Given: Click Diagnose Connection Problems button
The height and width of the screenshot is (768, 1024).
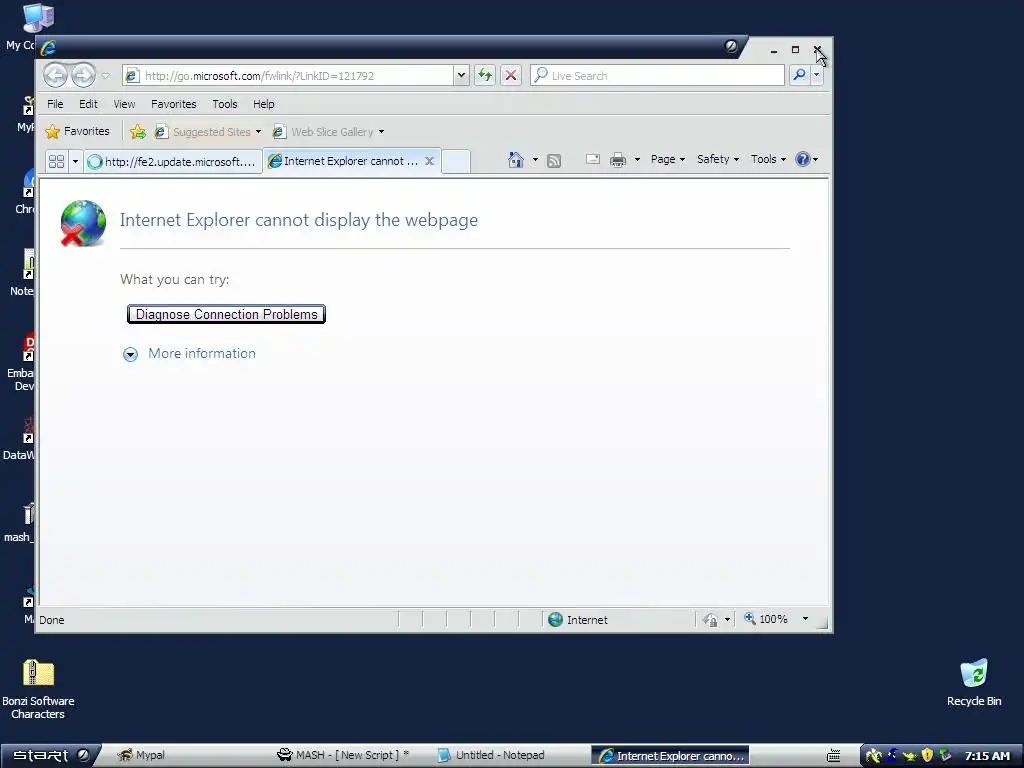Looking at the screenshot, I should coord(226,314).
